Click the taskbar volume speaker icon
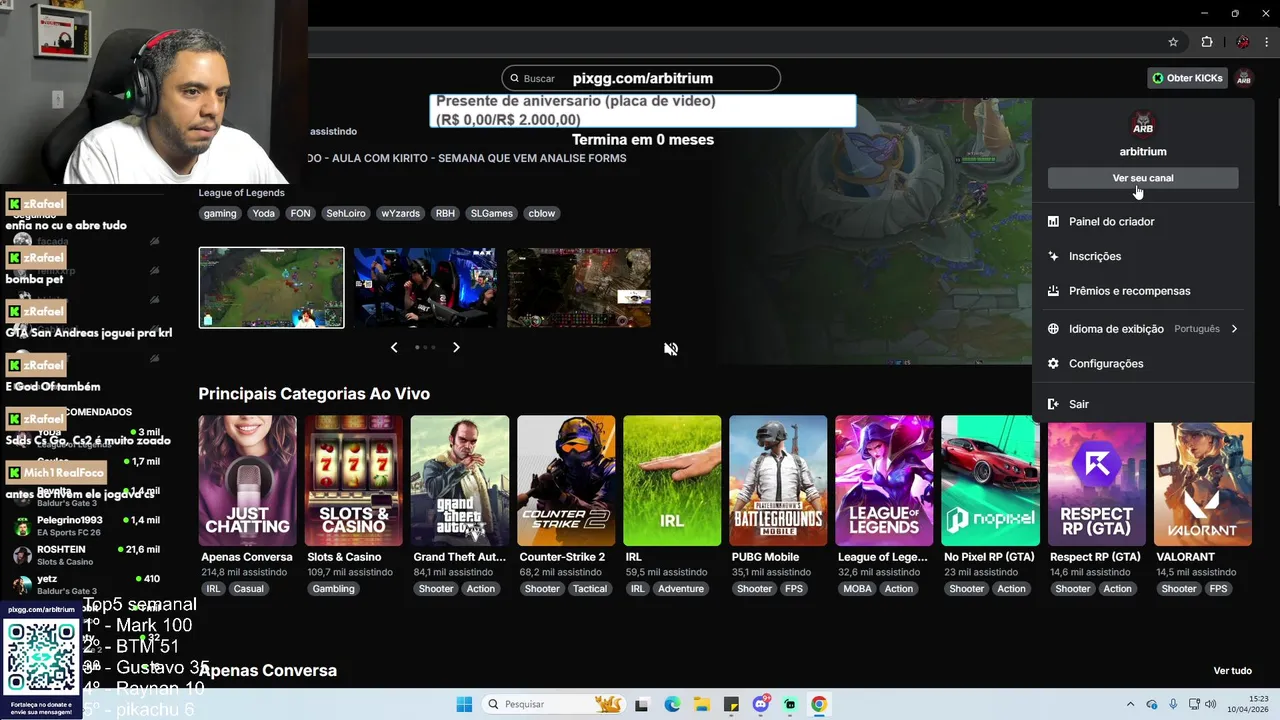Screen dimensions: 1280x720 (1212, 704)
